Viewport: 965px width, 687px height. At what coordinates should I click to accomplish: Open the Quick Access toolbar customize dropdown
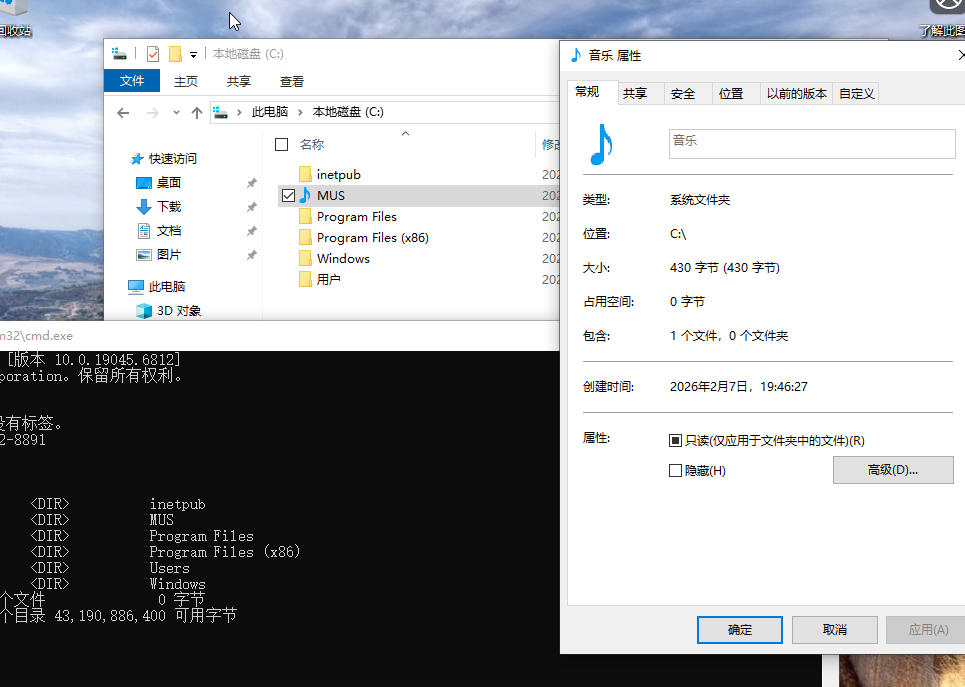[x=195, y=52]
